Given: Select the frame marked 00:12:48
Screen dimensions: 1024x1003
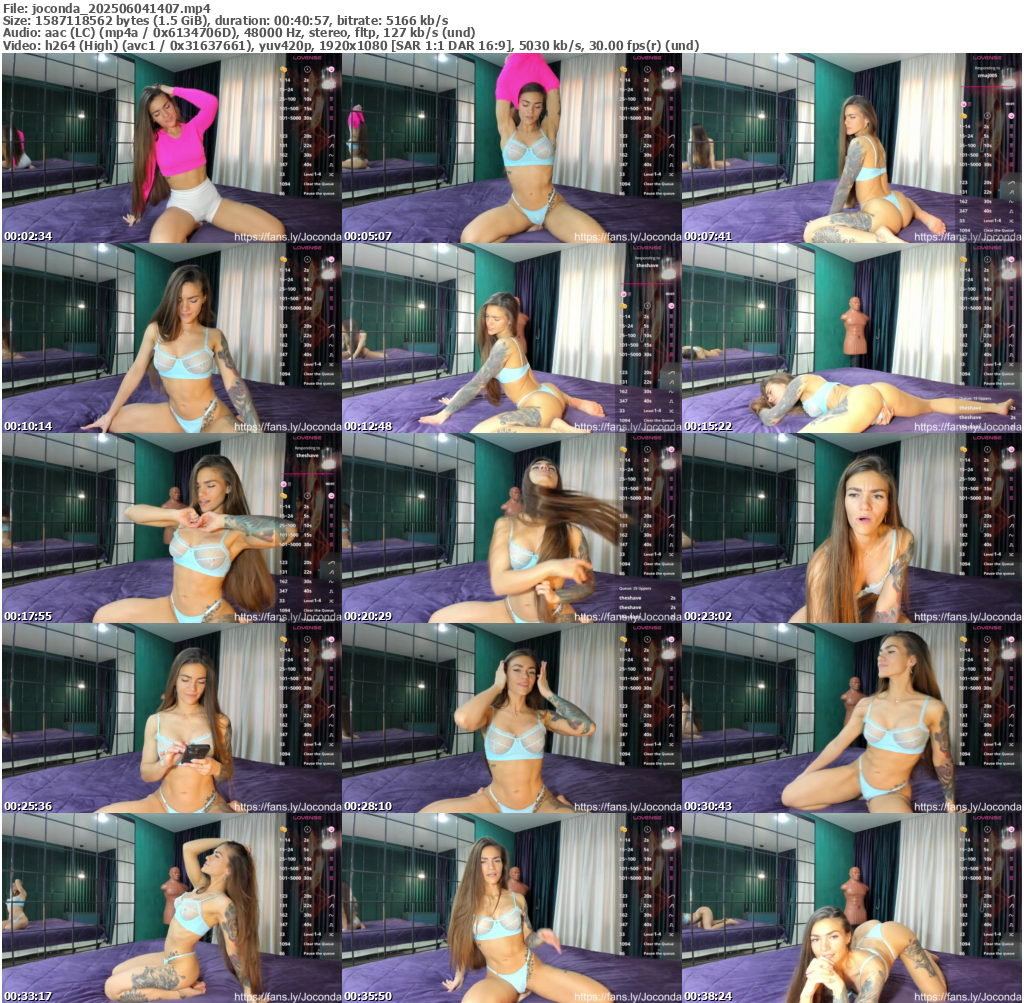Looking at the screenshot, I should (511, 338).
